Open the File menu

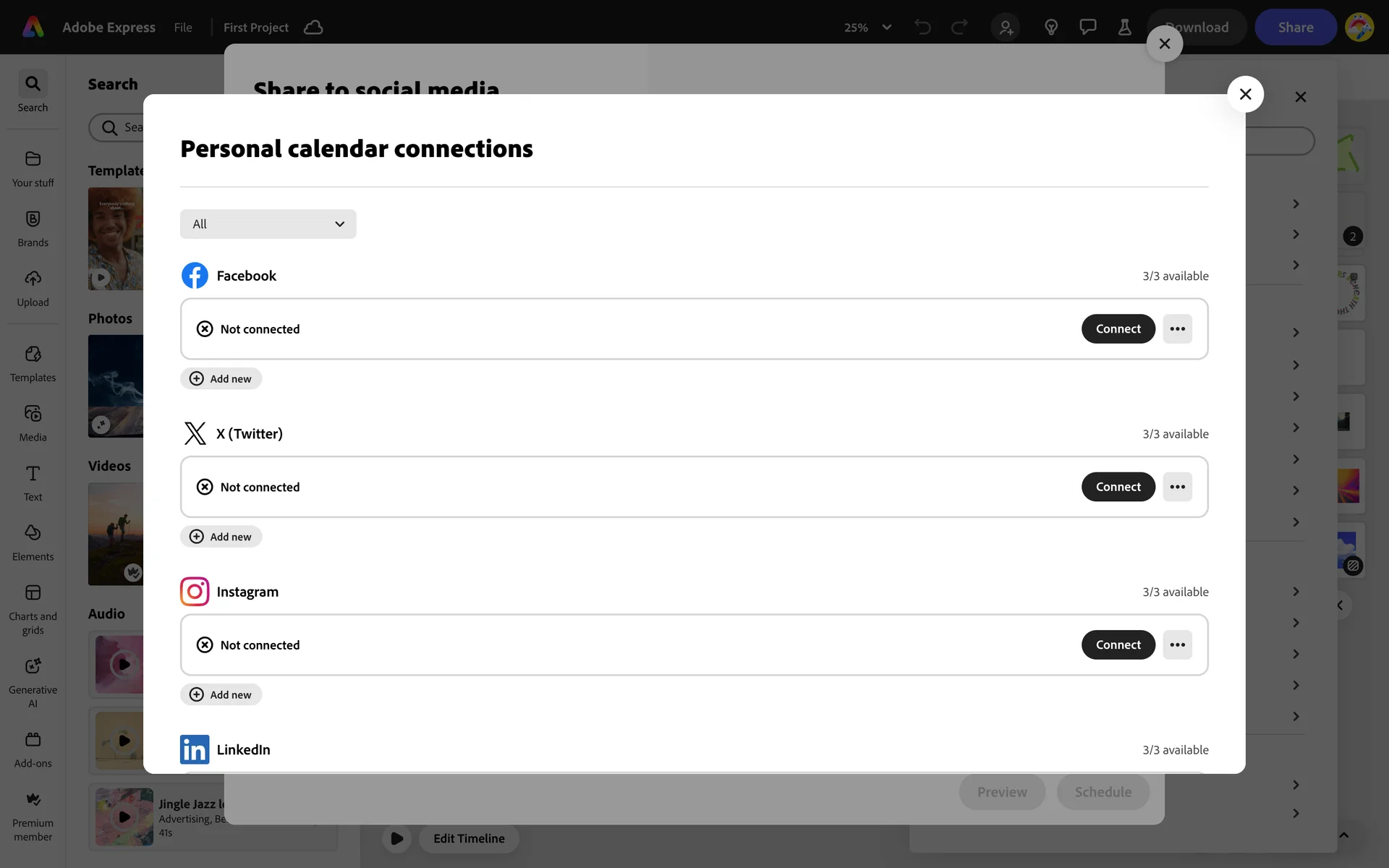(183, 27)
